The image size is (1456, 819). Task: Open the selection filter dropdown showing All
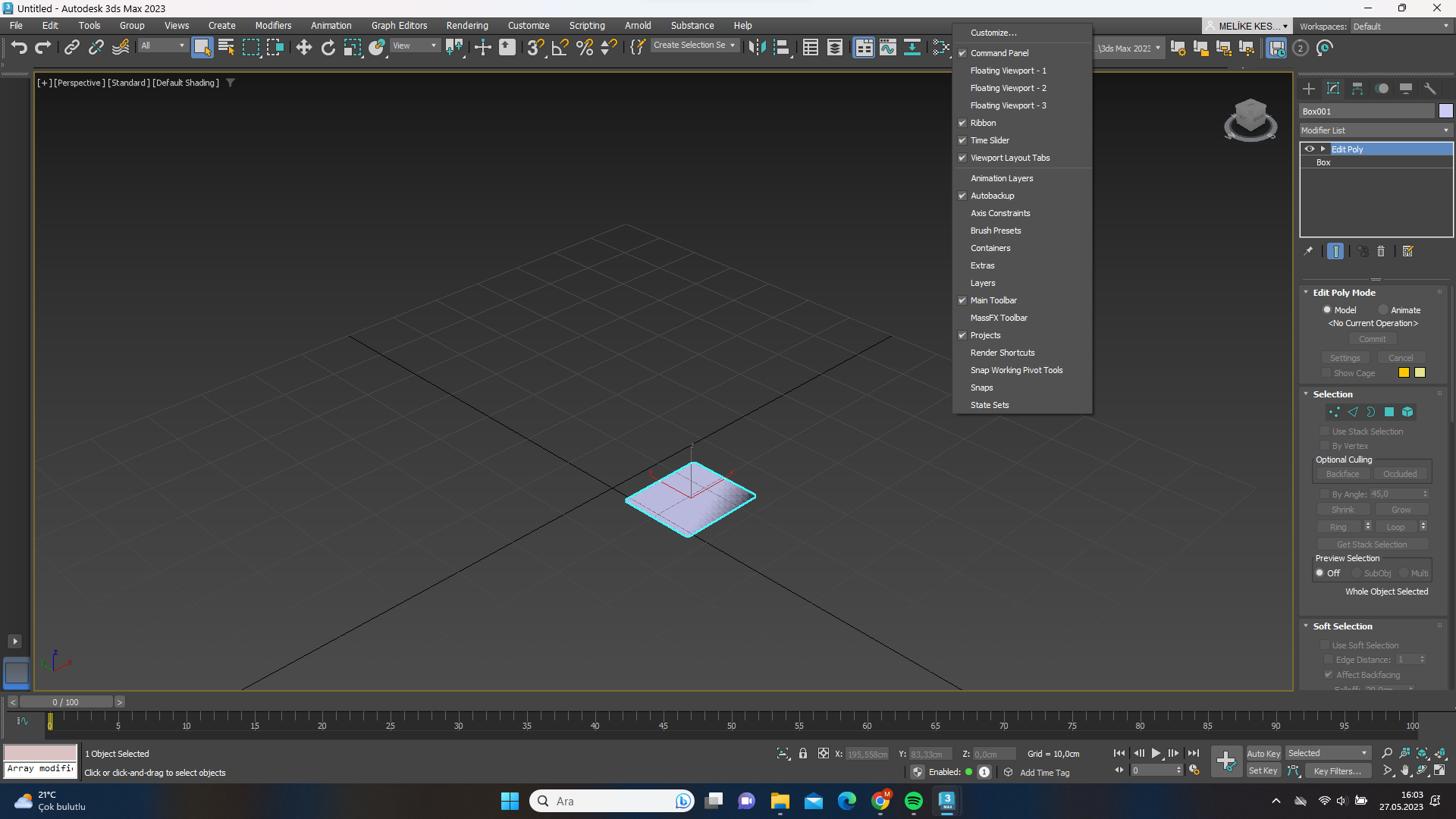coord(162,45)
